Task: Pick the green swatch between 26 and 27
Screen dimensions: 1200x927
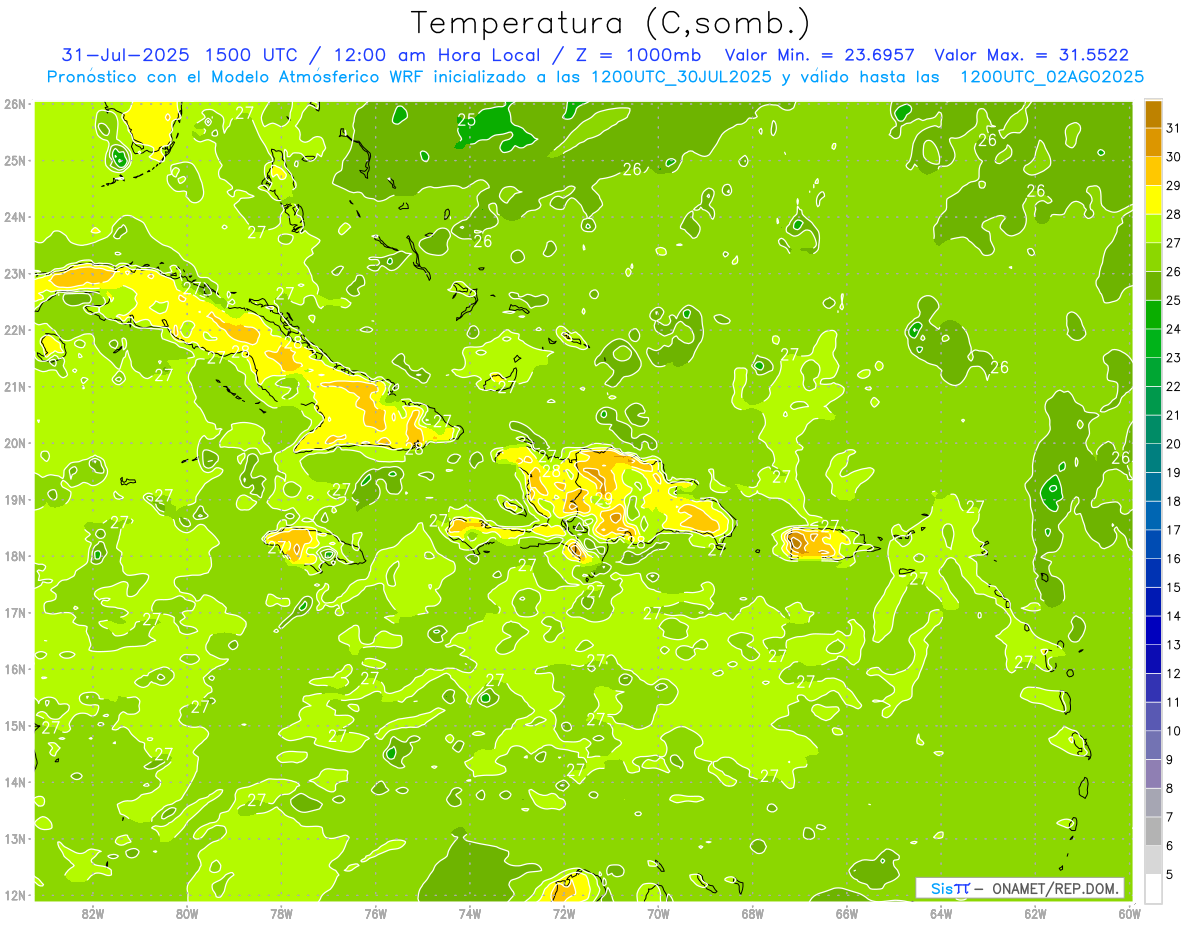Action: (x=1153, y=257)
